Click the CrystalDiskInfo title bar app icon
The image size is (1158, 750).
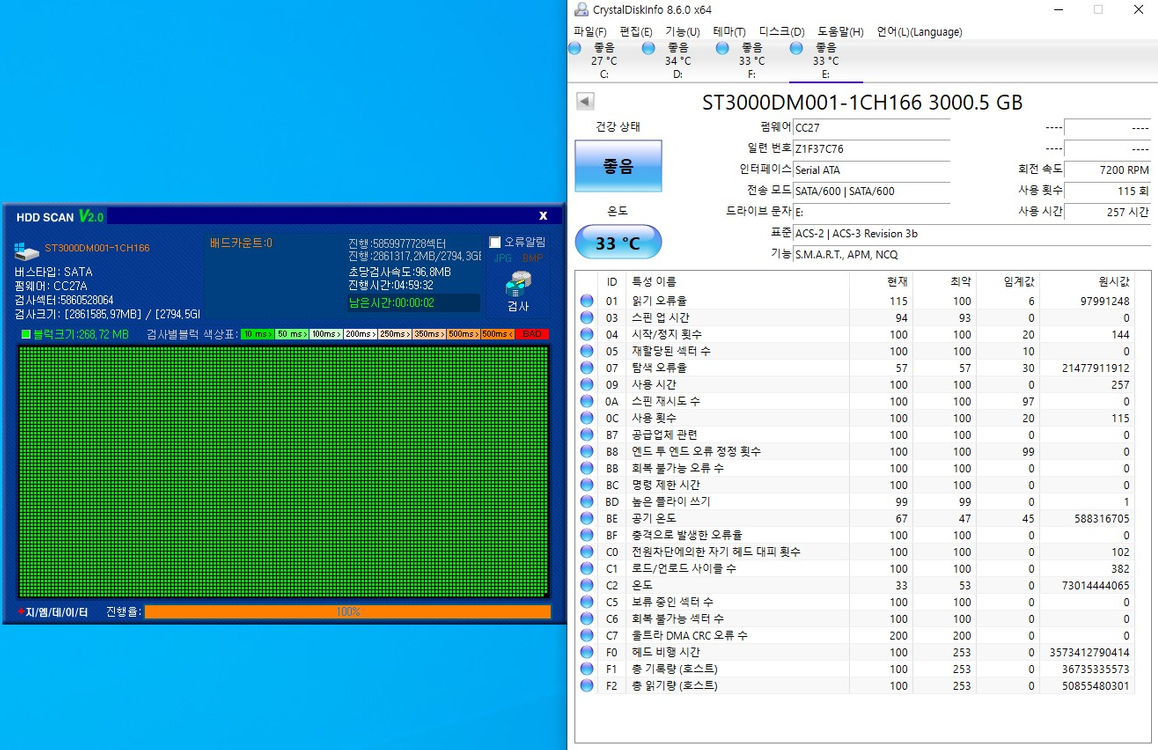pyautogui.click(x=581, y=10)
